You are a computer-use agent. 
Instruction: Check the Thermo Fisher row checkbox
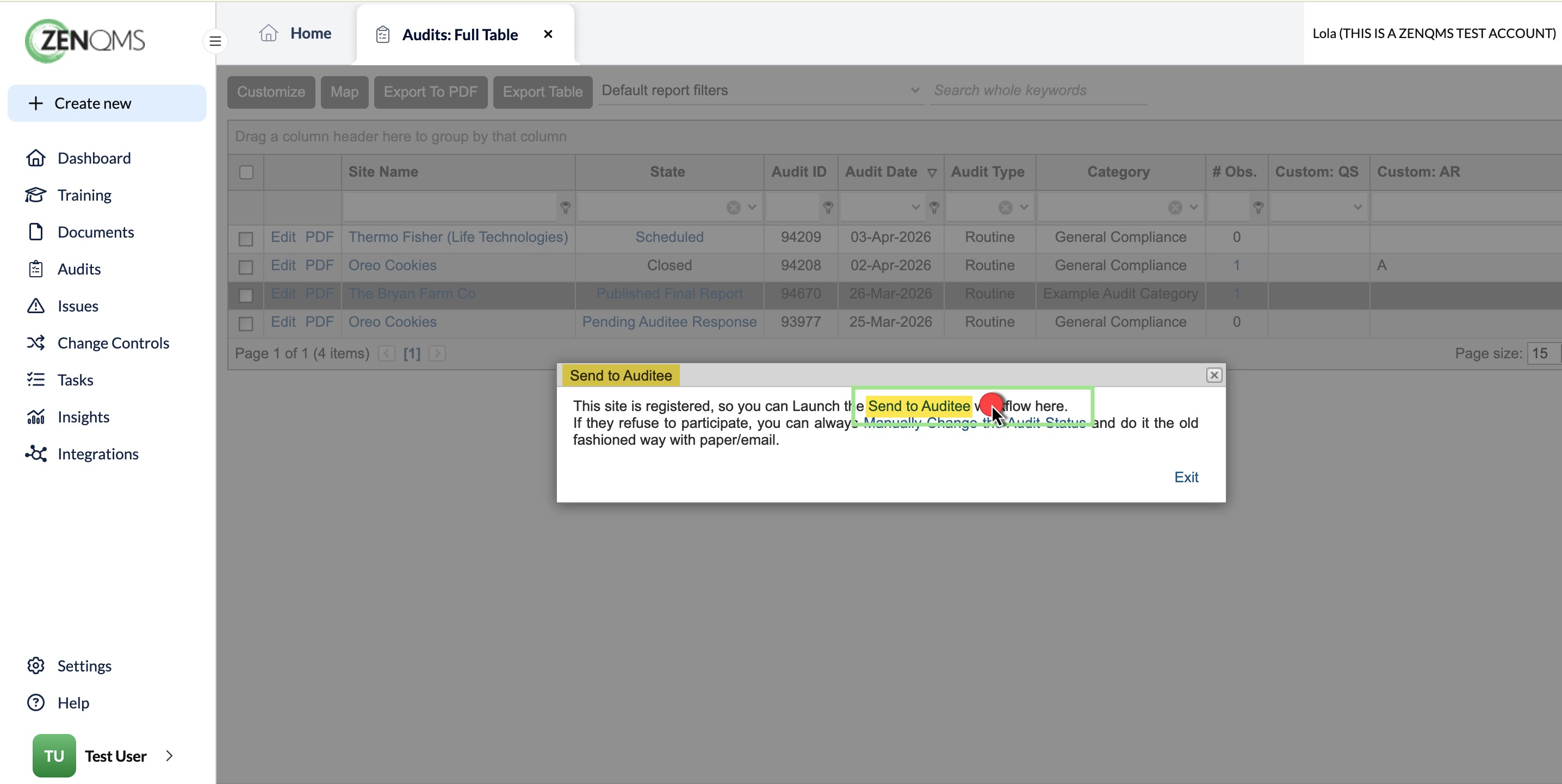click(246, 239)
